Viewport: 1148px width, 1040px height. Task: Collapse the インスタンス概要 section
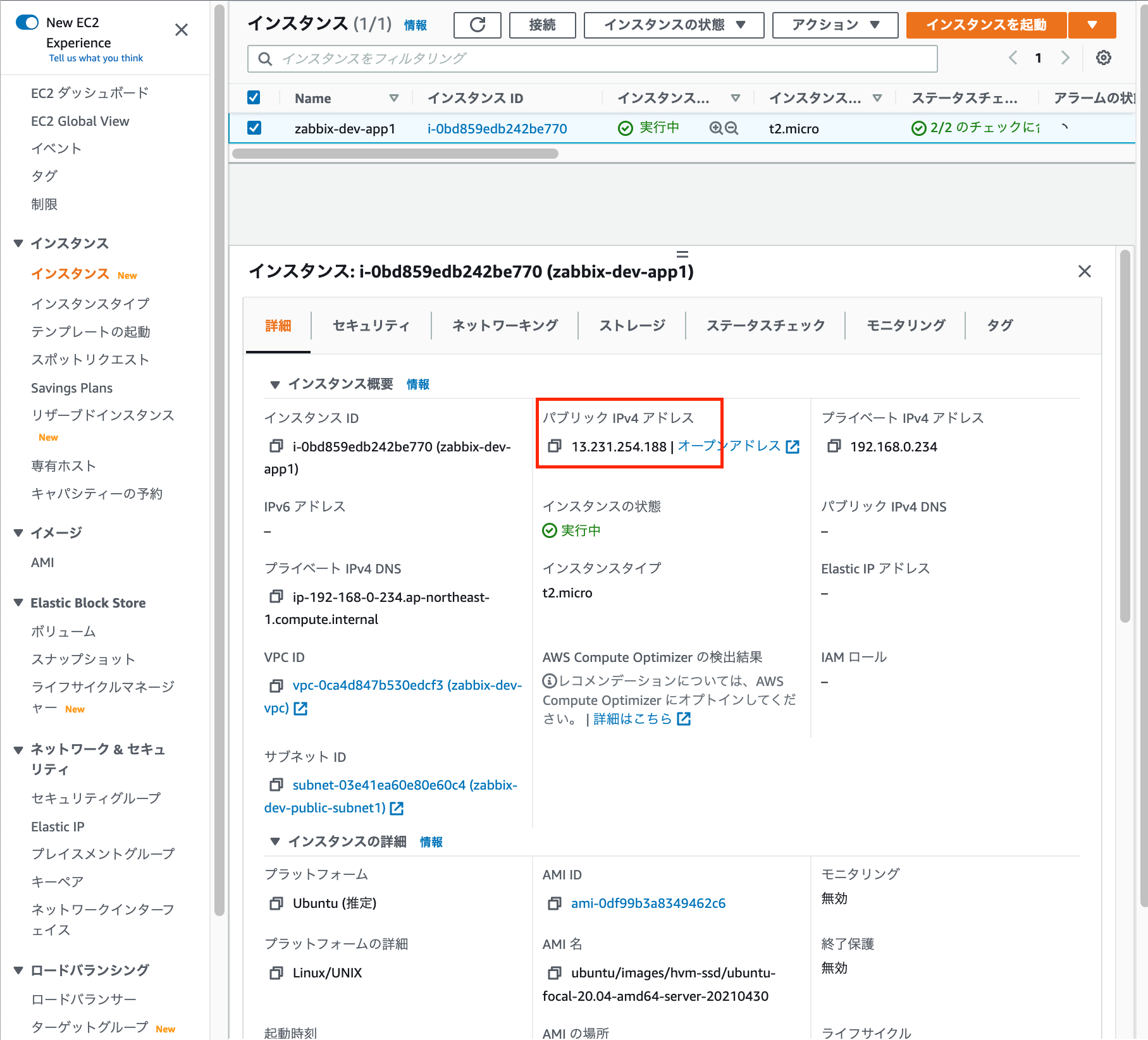pos(275,384)
